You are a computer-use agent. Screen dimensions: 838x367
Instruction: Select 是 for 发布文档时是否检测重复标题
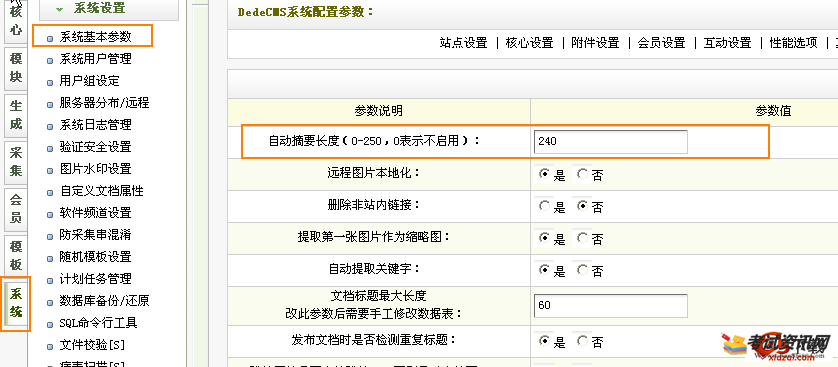pos(545,340)
